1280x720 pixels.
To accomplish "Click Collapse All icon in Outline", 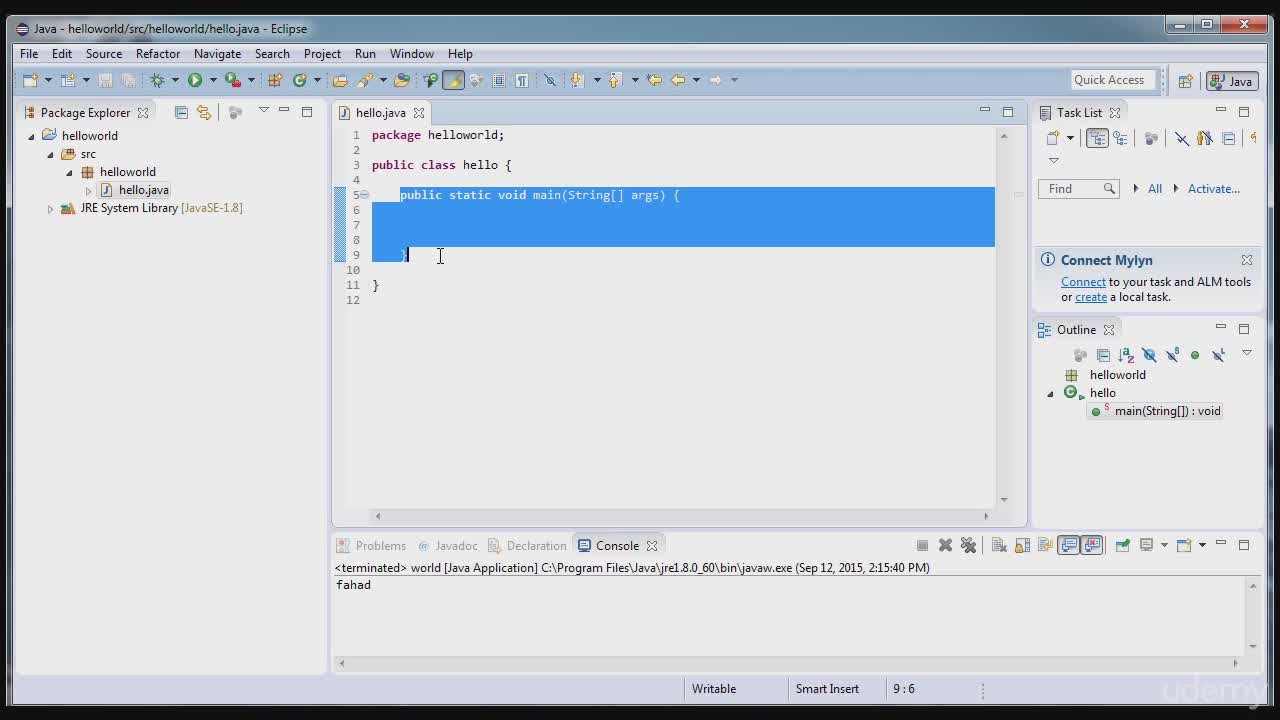I will [1103, 355].
